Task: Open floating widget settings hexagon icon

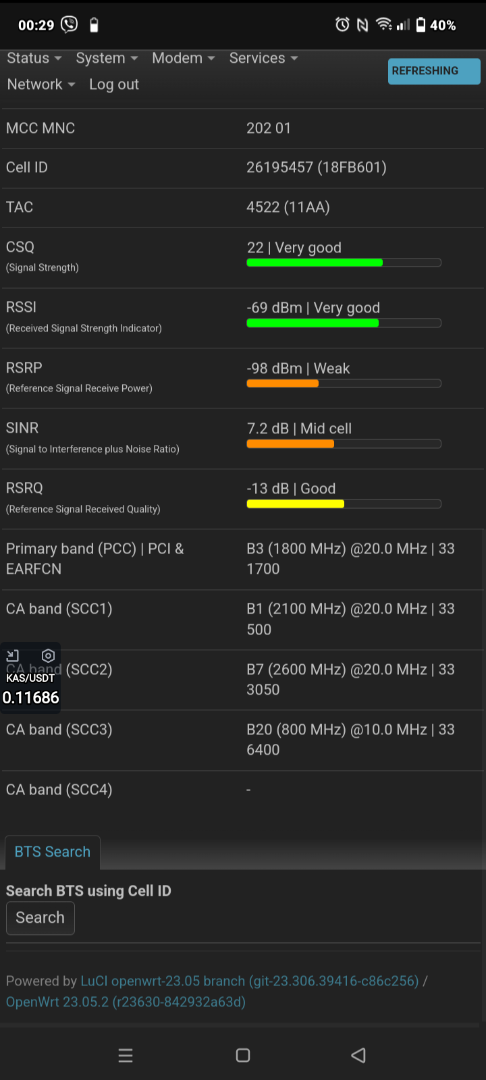Action: point(48,656)
